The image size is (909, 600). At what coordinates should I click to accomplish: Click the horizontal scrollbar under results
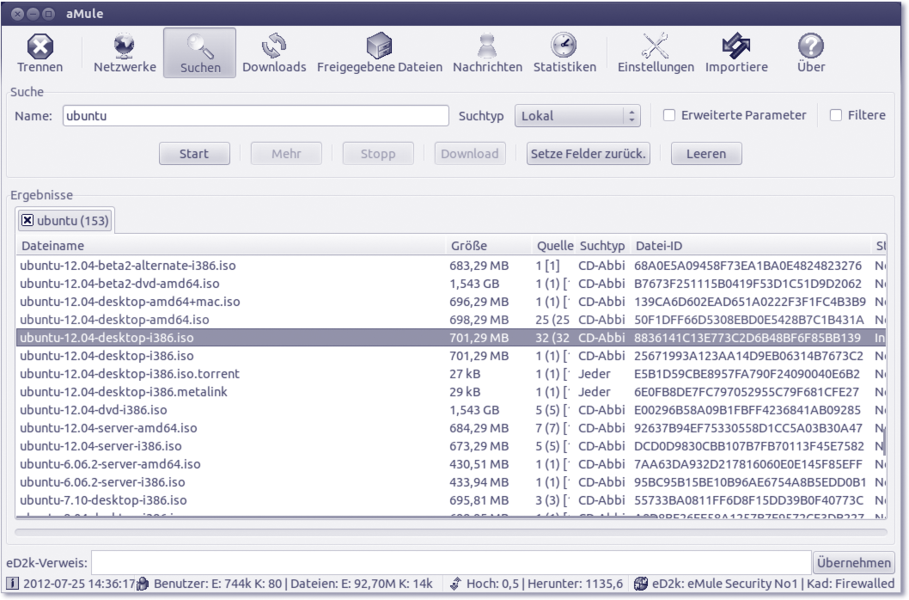(x=450, y=531)
